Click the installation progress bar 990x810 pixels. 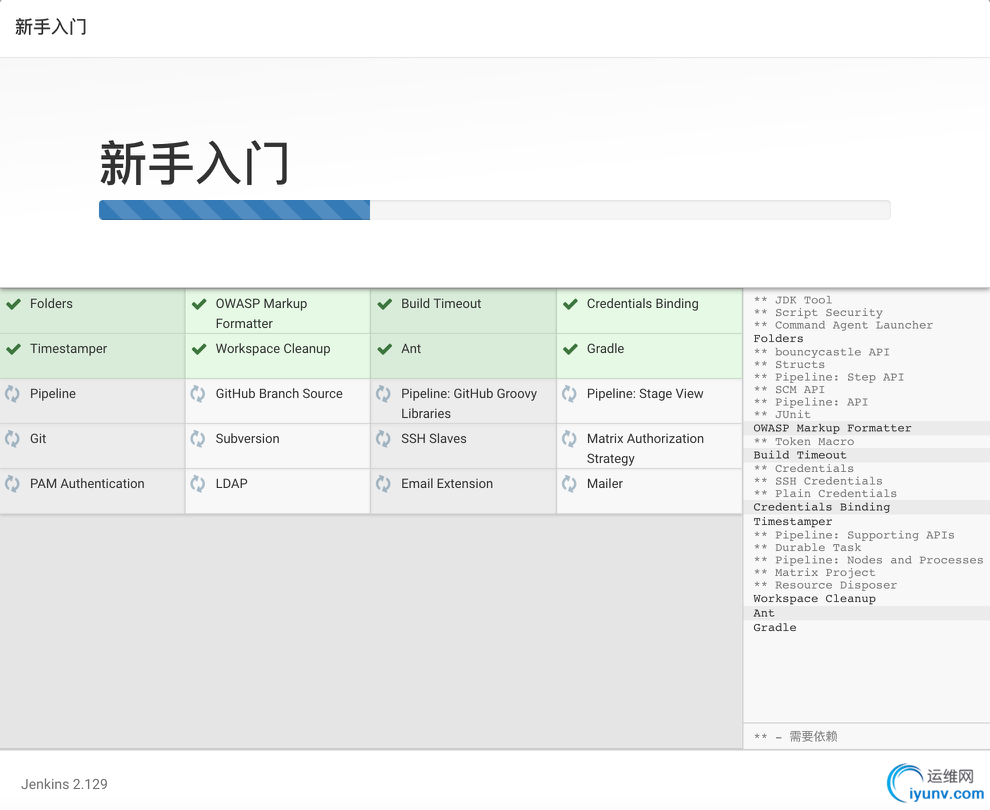[494, 210]
